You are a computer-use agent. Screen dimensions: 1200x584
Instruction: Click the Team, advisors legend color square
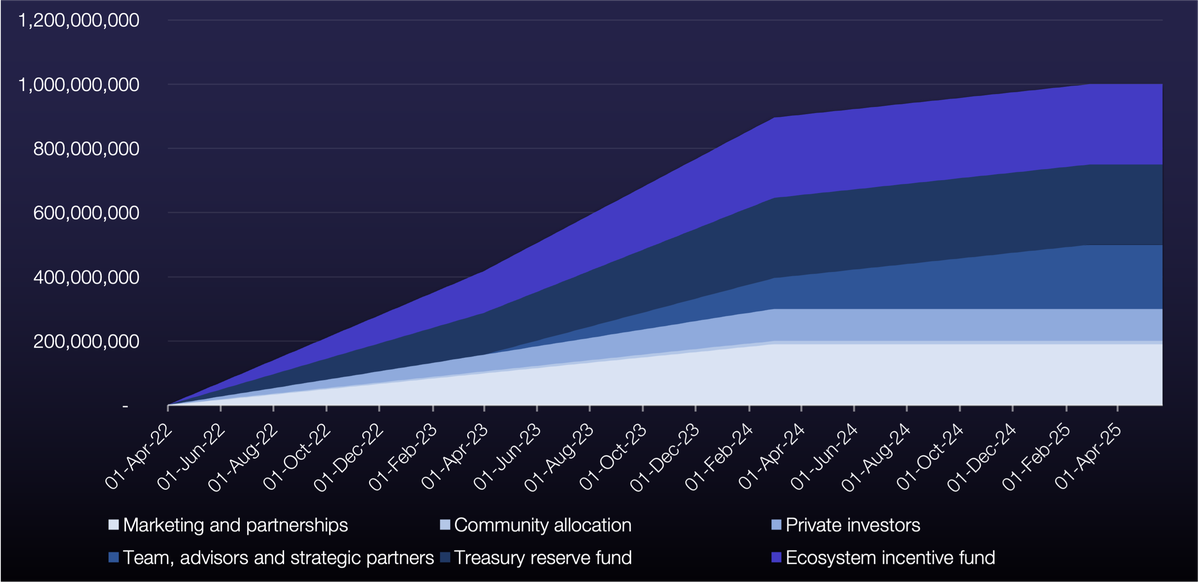tap(113, 558)
